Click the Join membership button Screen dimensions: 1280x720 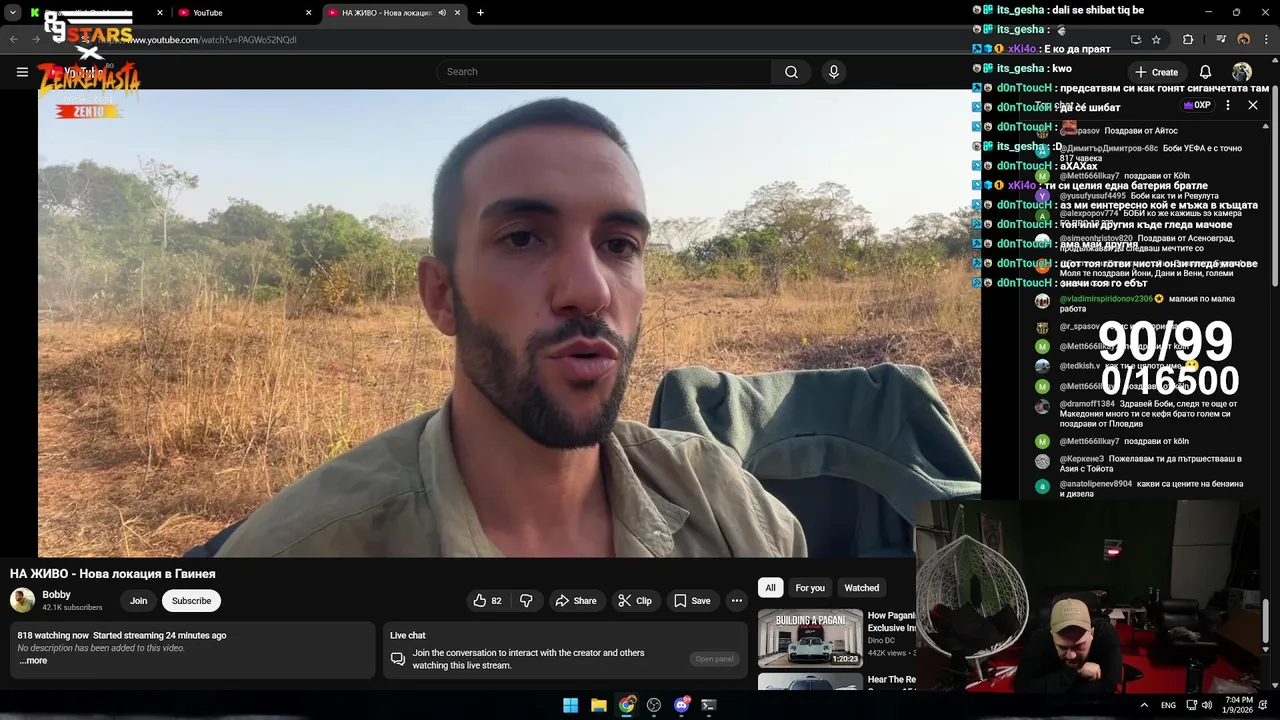(138, 601)
